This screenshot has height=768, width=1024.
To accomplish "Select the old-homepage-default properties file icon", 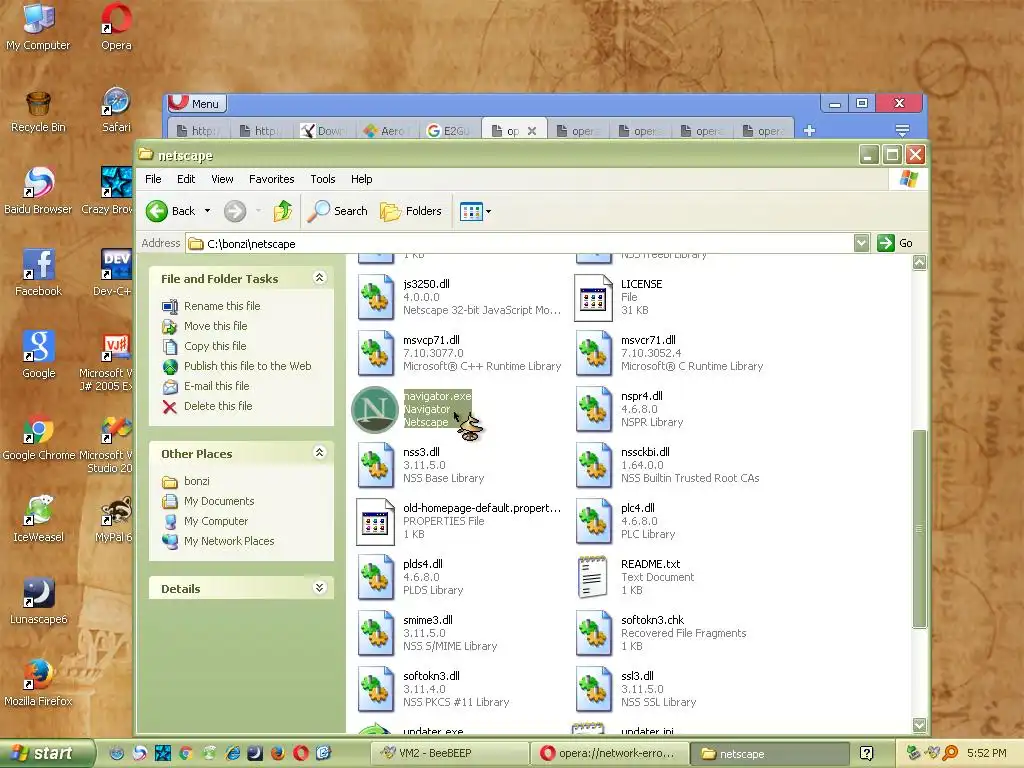I will point(376,522).
